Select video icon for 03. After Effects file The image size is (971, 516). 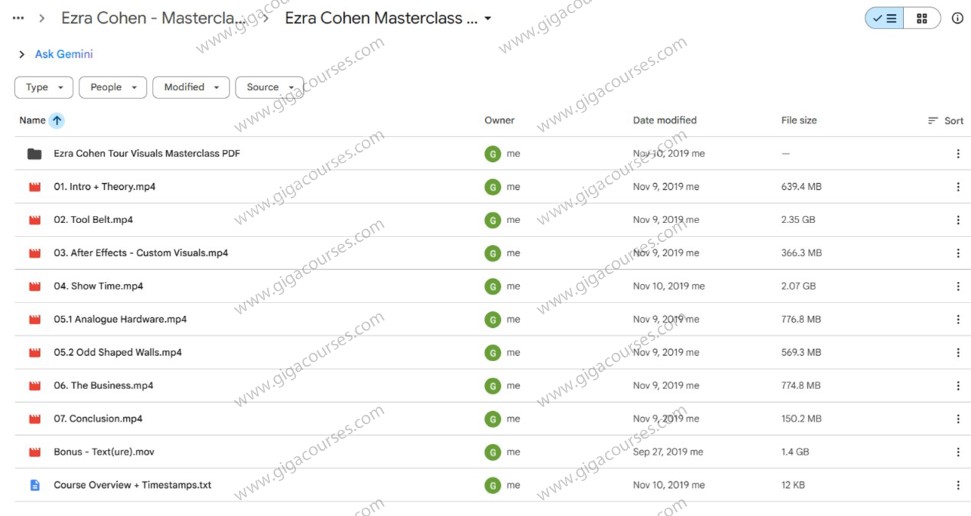[x=35, y=253]
